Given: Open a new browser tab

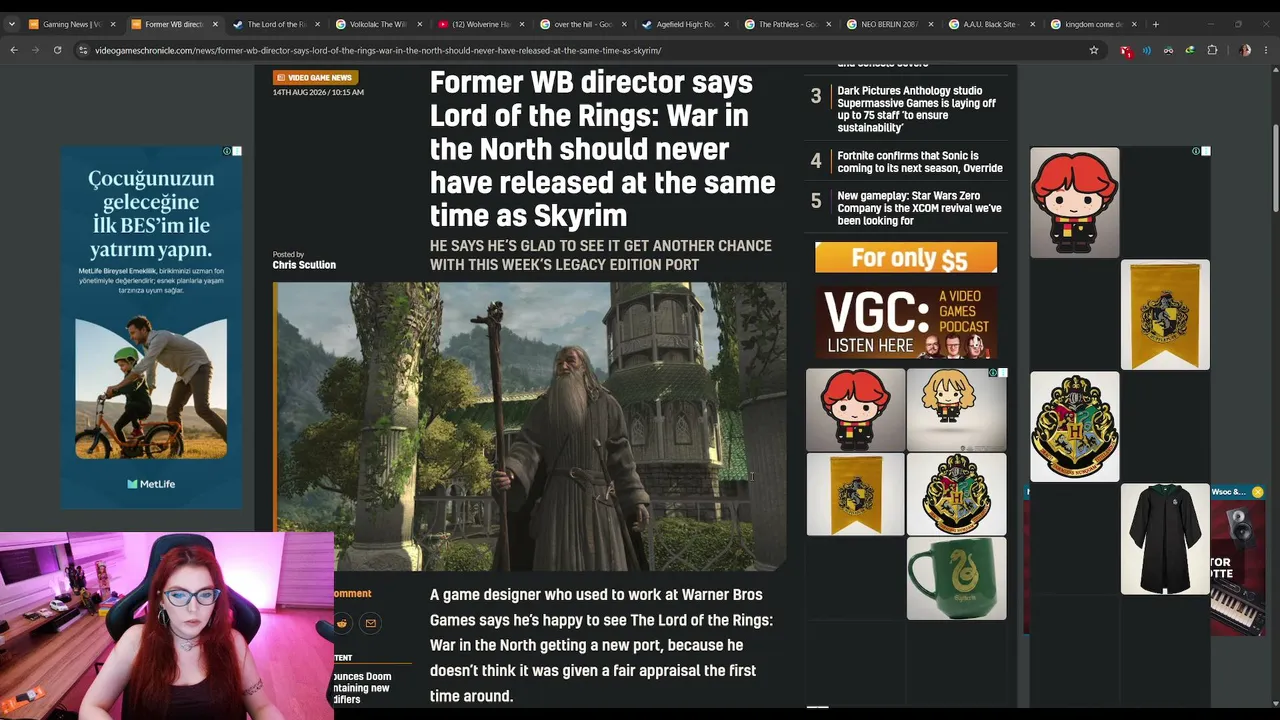Looking at the screenshot, I should click(x=1156, y=24).
